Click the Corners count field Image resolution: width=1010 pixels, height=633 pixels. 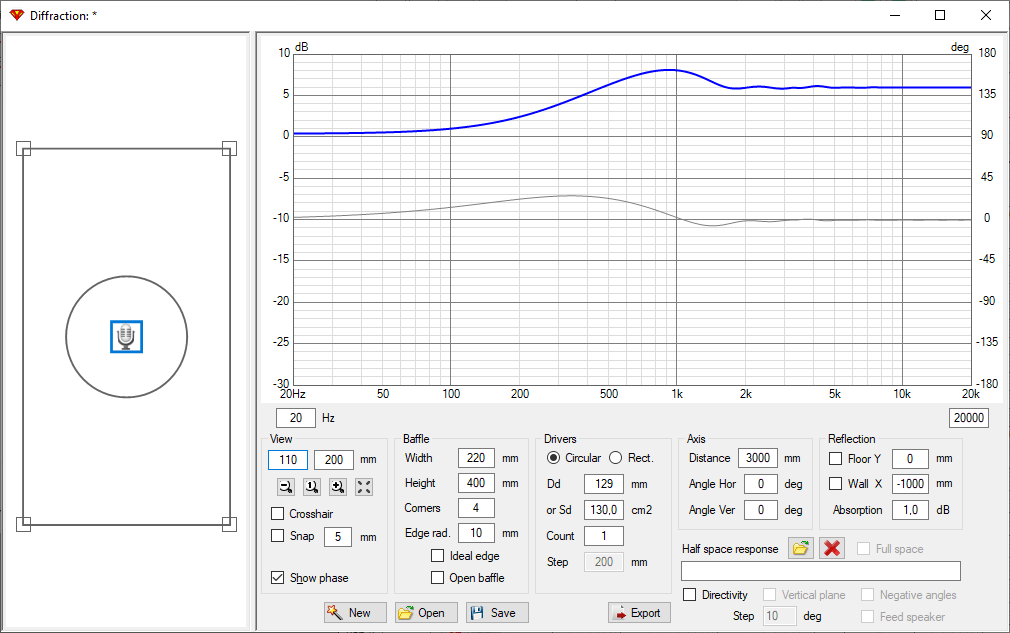coord(476,507)
